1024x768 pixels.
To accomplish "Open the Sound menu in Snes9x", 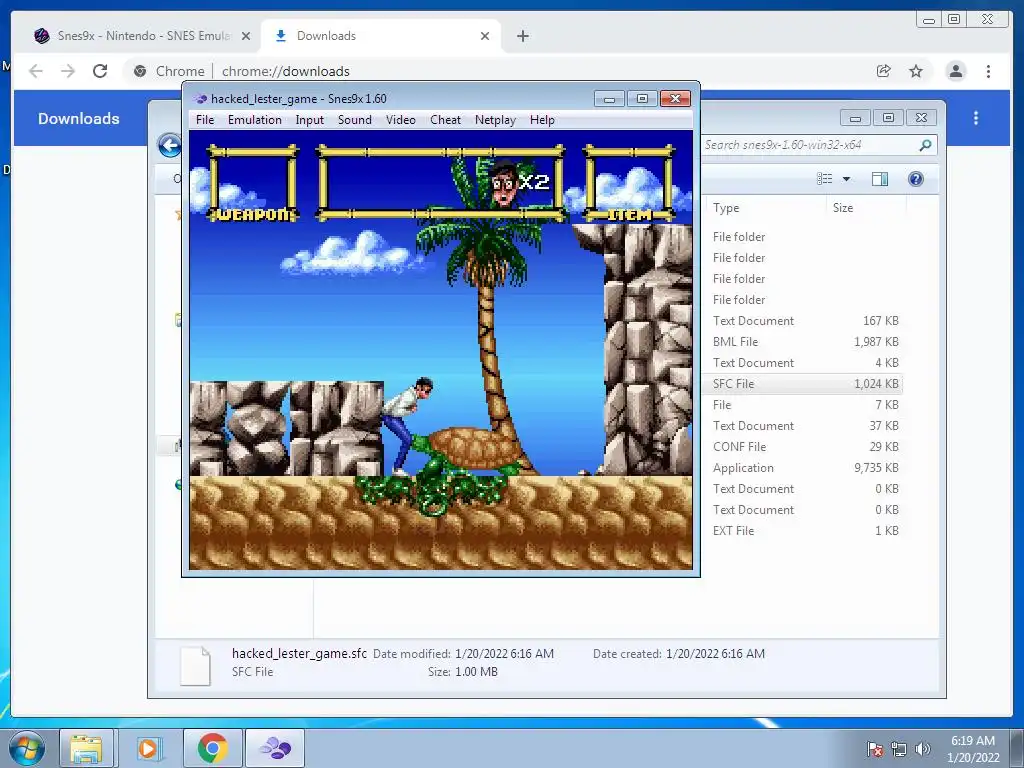I will [355, 120].
